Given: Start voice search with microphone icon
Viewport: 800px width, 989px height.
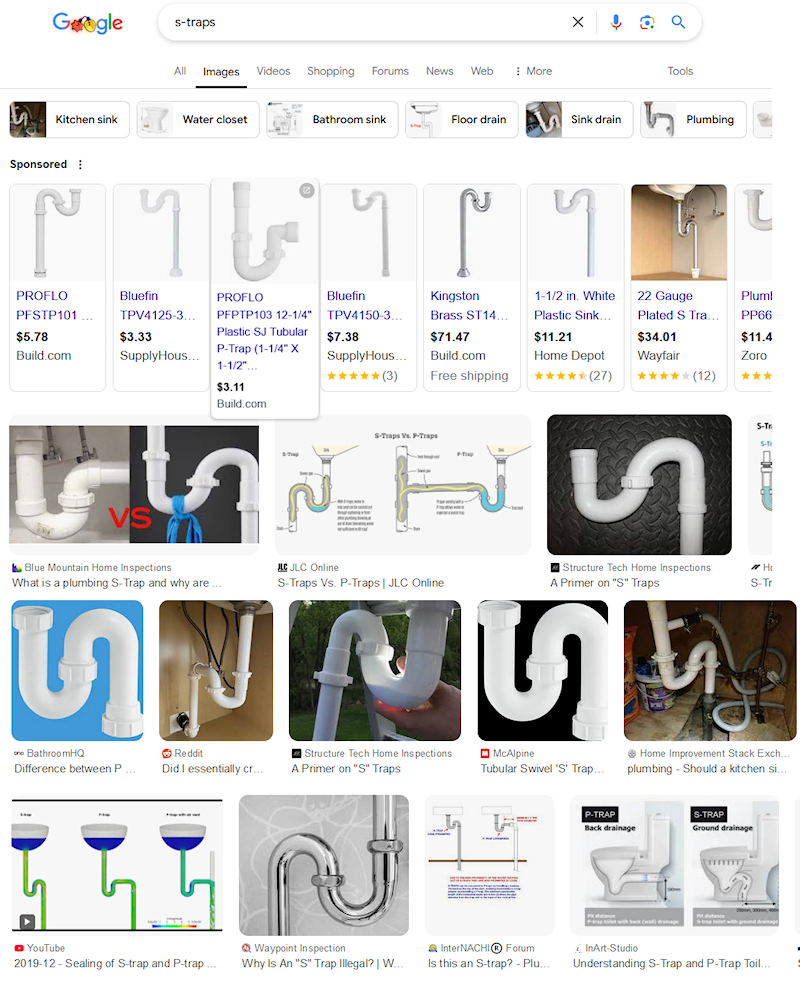Looking at the screenshot, I should (616, 22).
